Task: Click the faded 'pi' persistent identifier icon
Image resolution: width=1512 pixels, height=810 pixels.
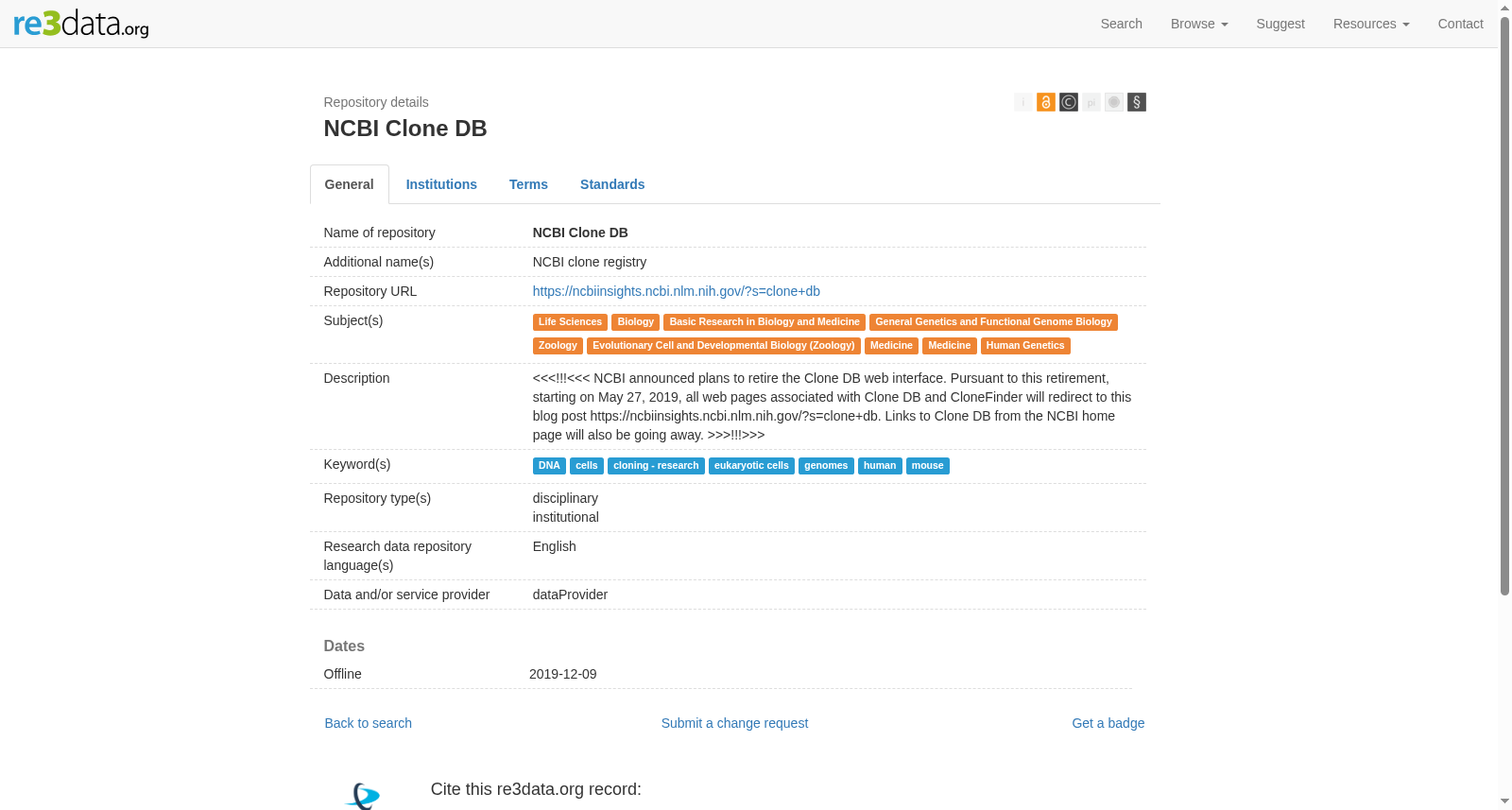Action: (x=1091, y=102)
